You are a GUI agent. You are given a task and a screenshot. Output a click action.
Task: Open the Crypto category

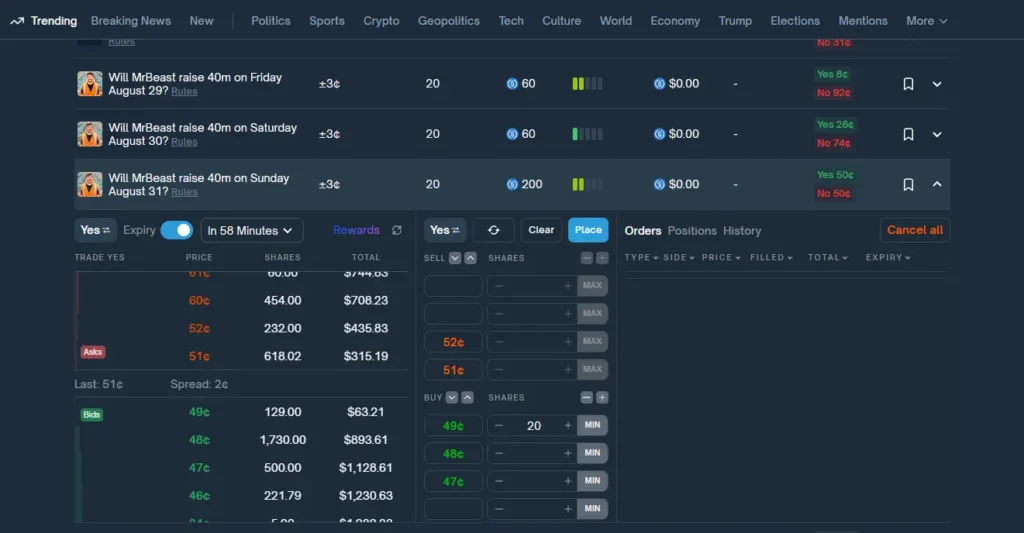(381, 21)
